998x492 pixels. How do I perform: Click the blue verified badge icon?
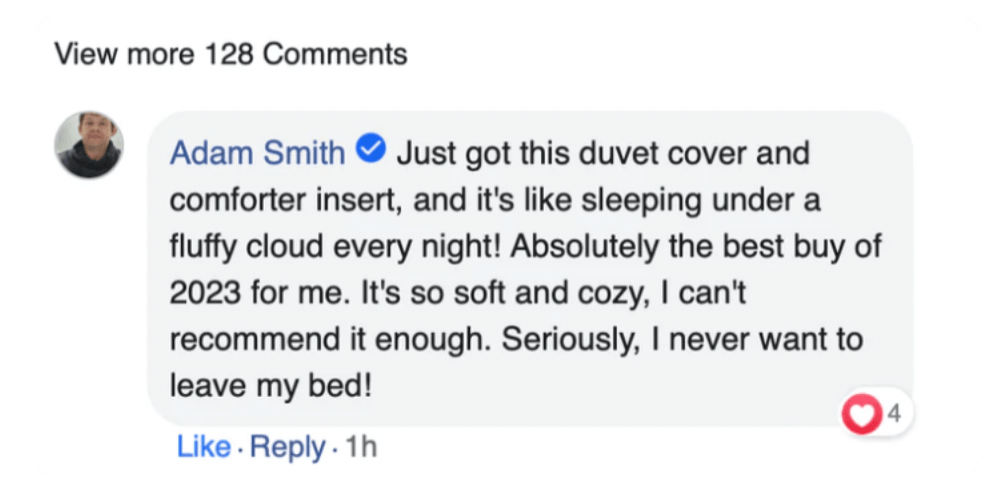(x=372, y=152)
